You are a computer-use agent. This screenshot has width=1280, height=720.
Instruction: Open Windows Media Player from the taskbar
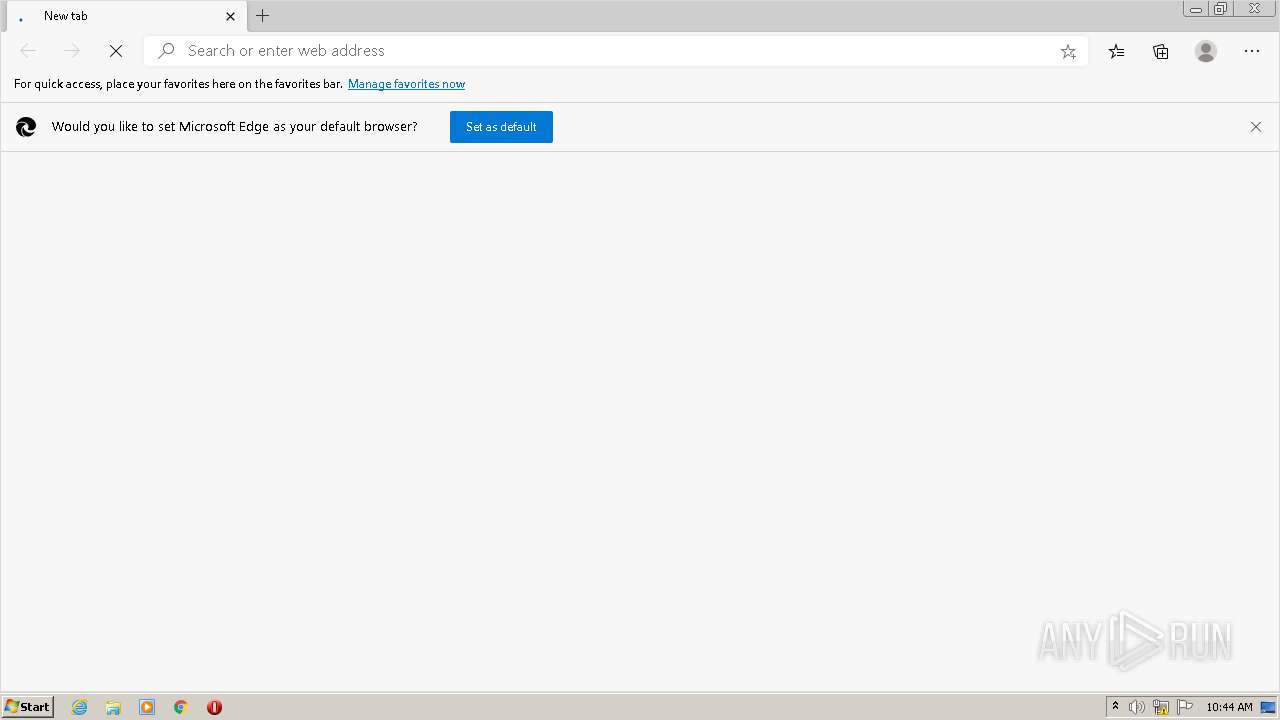pos(147,707)
